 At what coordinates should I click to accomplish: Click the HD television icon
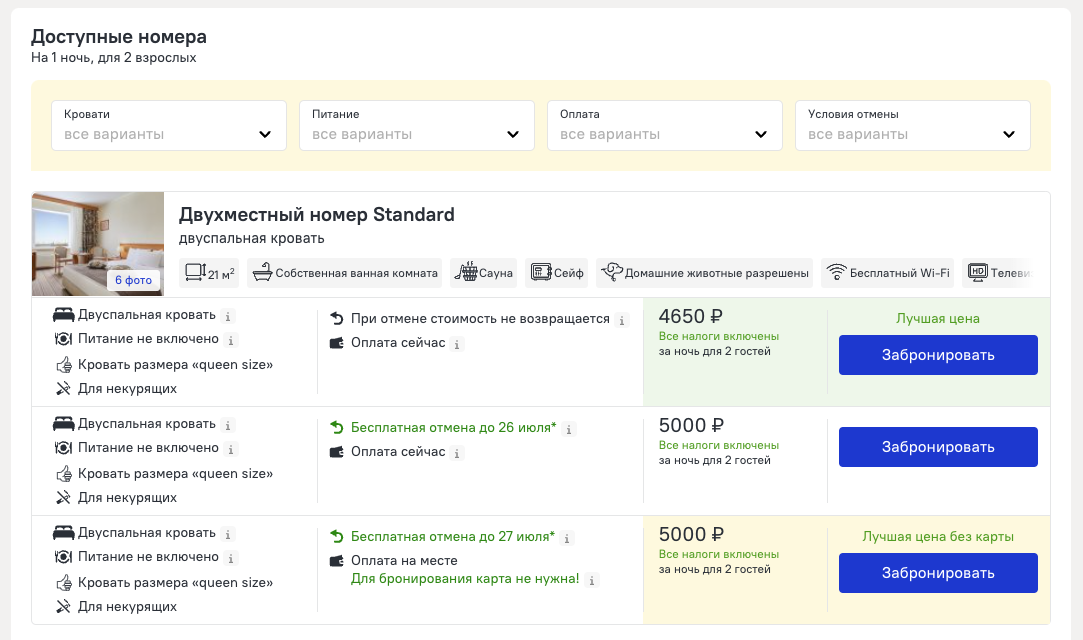tap(977, 272)
